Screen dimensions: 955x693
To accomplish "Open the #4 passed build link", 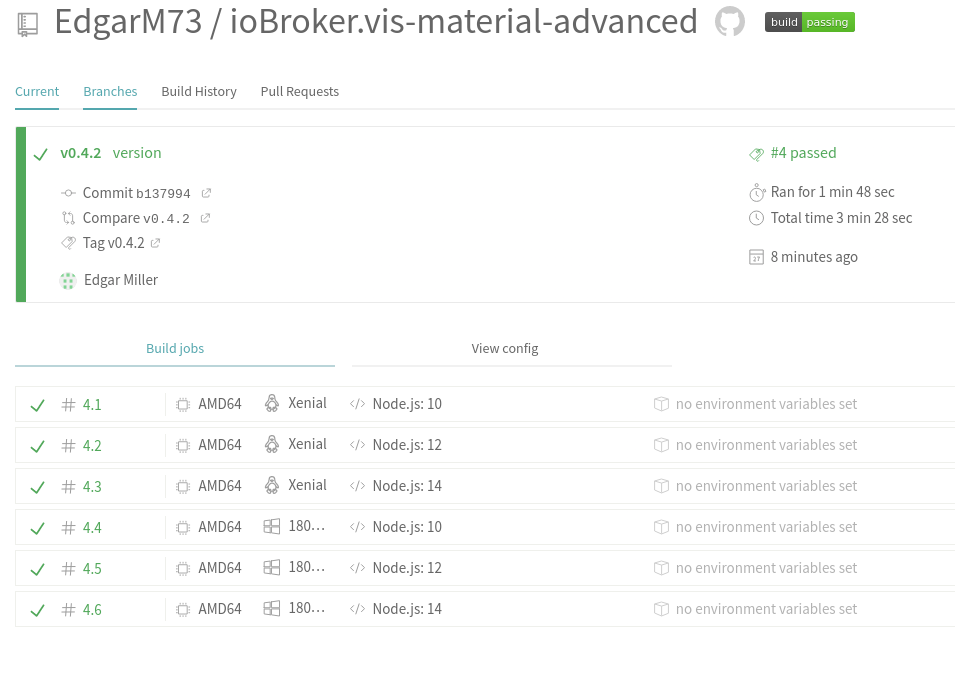I will click(x=803, y=153).
